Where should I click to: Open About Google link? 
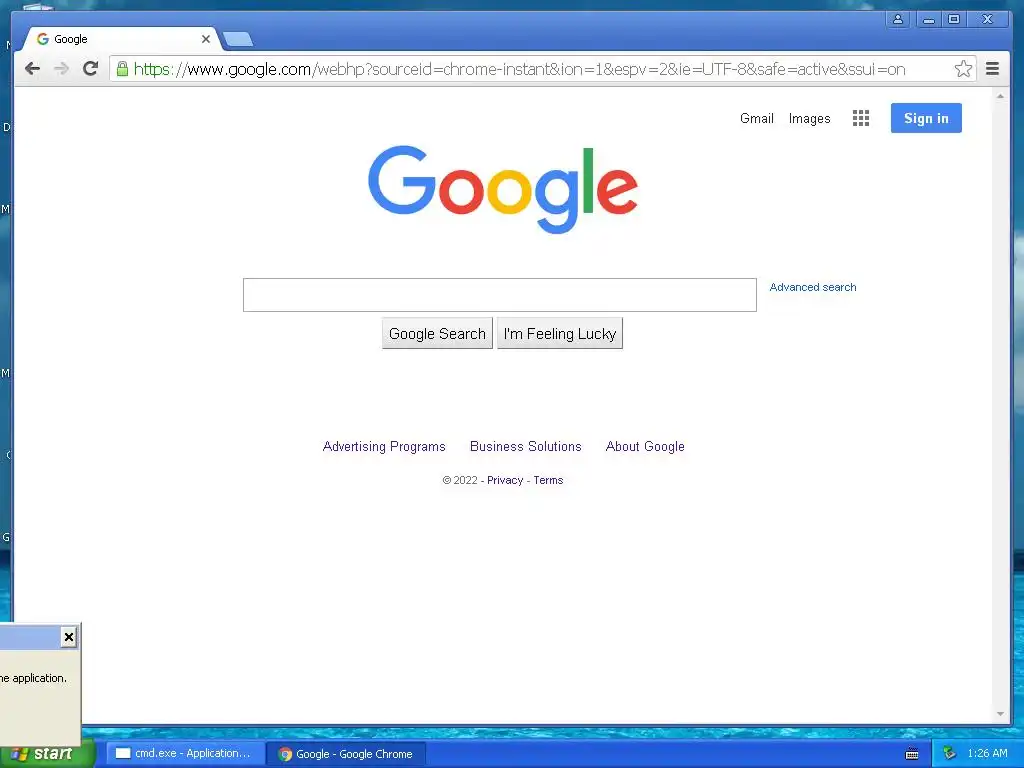pyautogui.click(x=645, y=447)
